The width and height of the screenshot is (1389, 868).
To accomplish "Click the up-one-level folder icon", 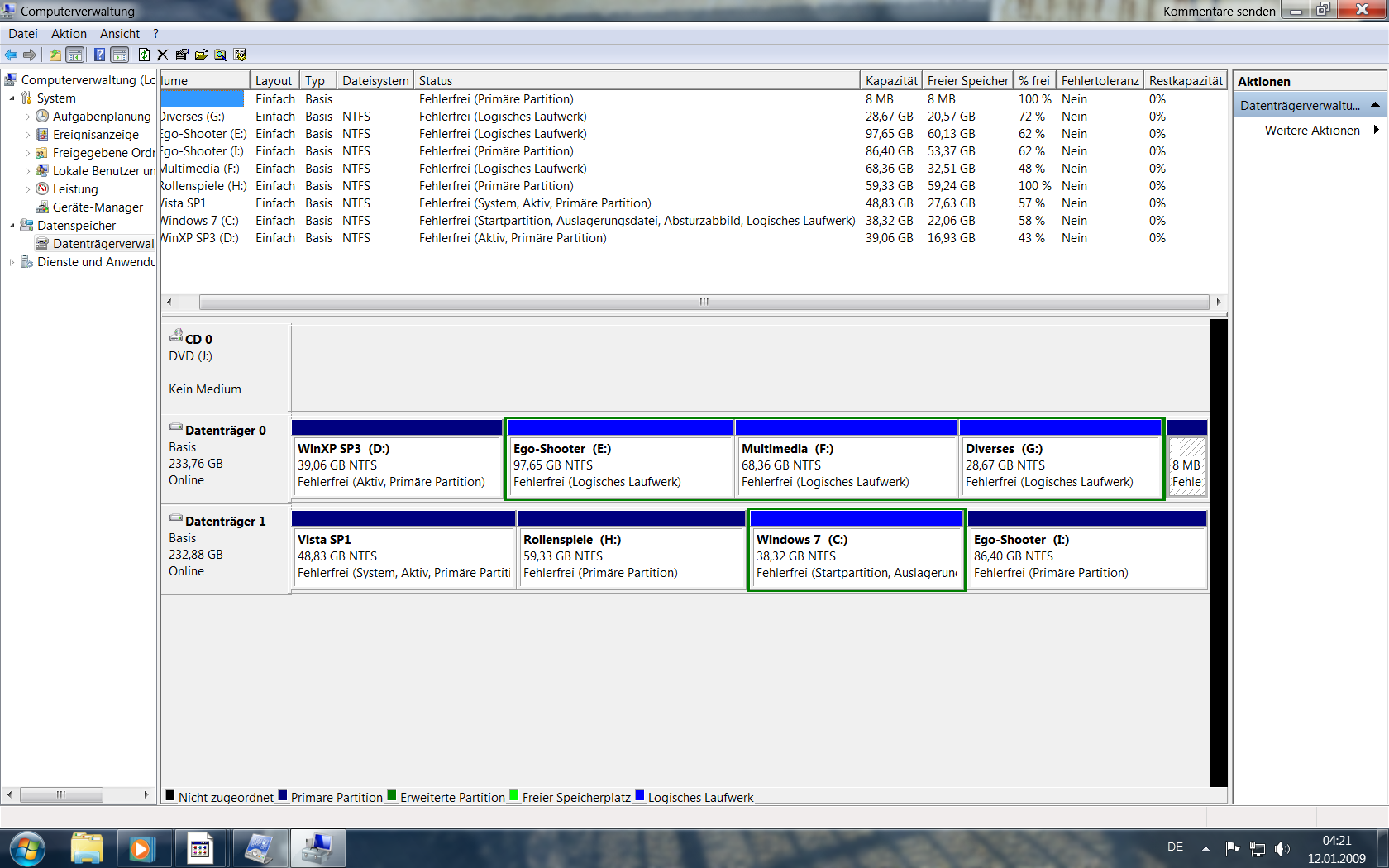I will pyautogui.click(x=55, y=55).
